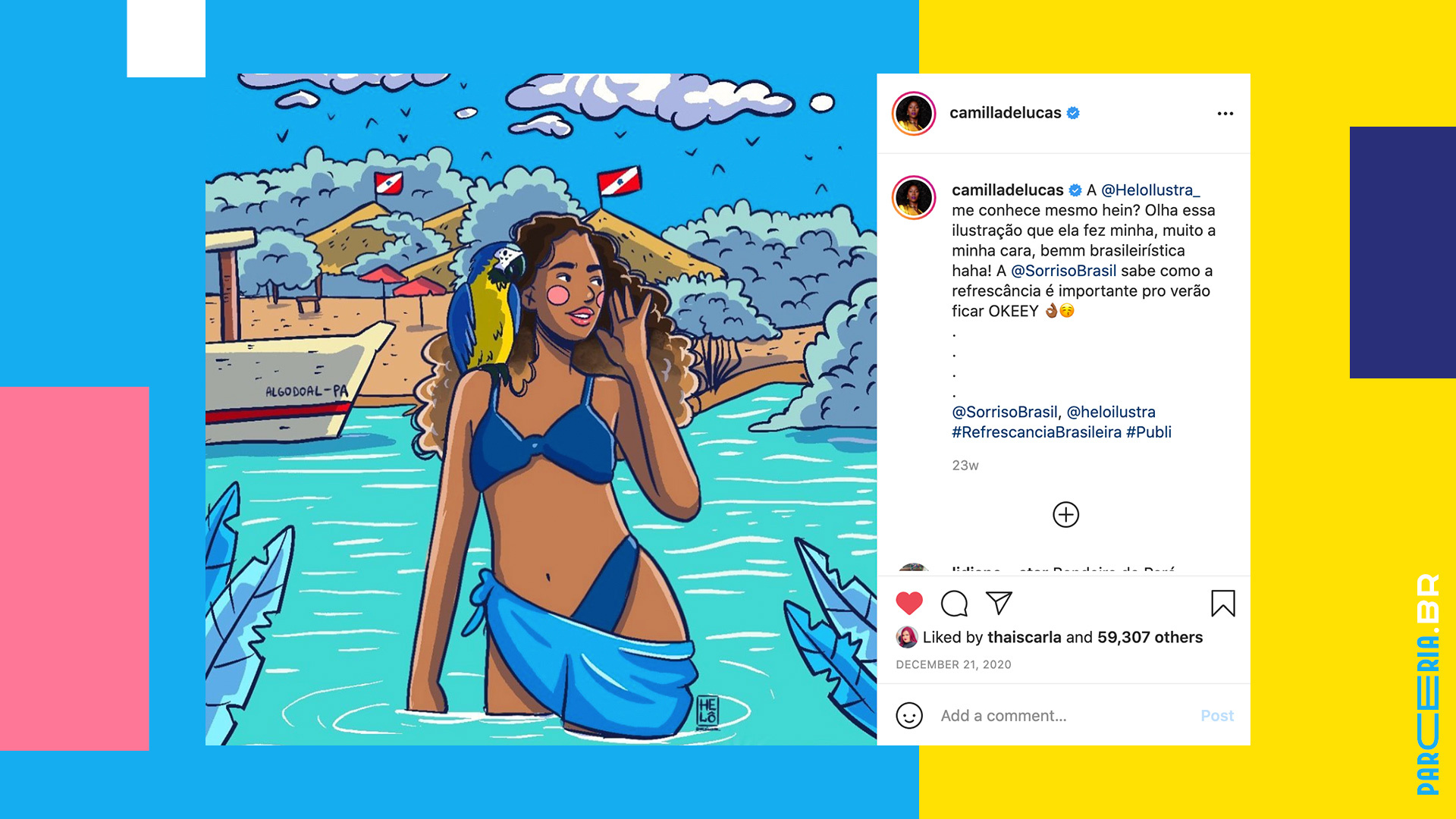Open the @heloilustra tag link
Screen dimensions: 1456x819
(x=1111, y=412)
